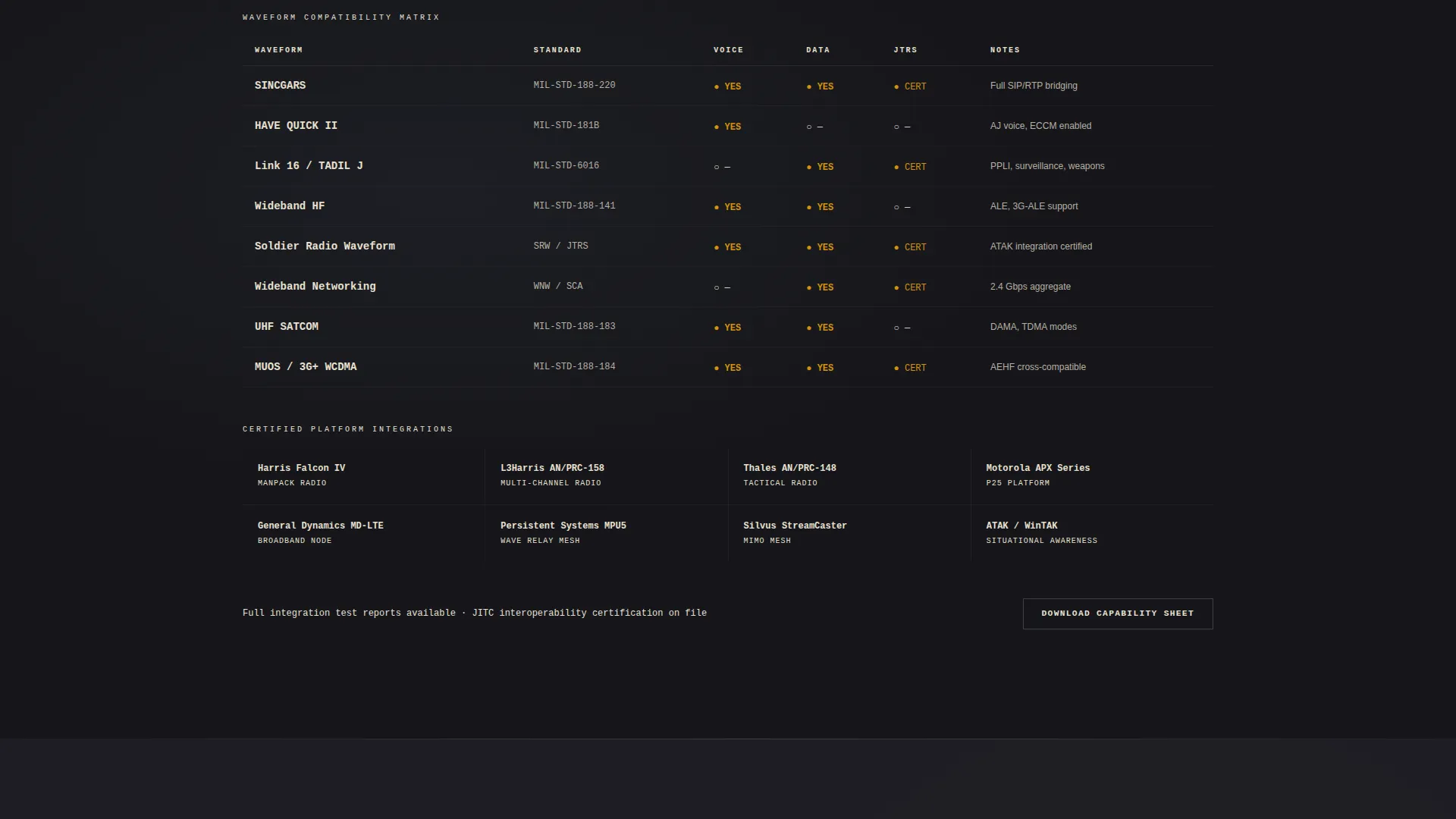Open the Silvus StreamCaster card
Viewport: 1456px width, 819px height.
(x=849, y=534)
